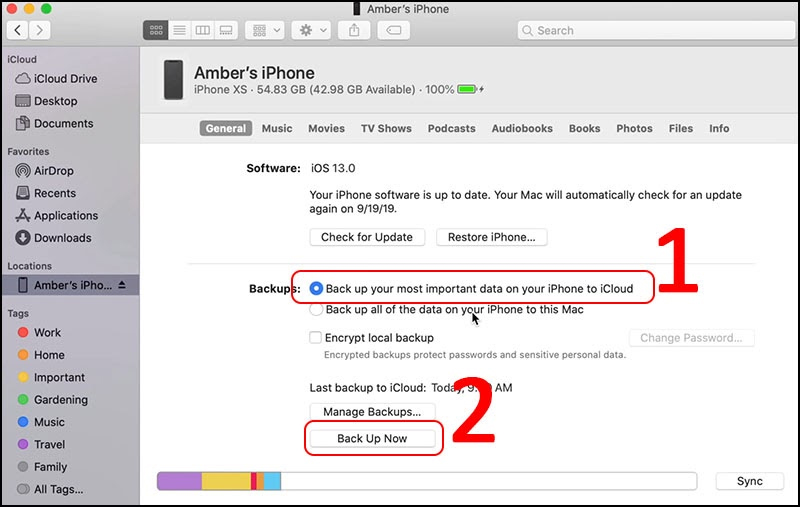Select the yellow Important tag
This screenshot has width=800, height=507.
51,377
